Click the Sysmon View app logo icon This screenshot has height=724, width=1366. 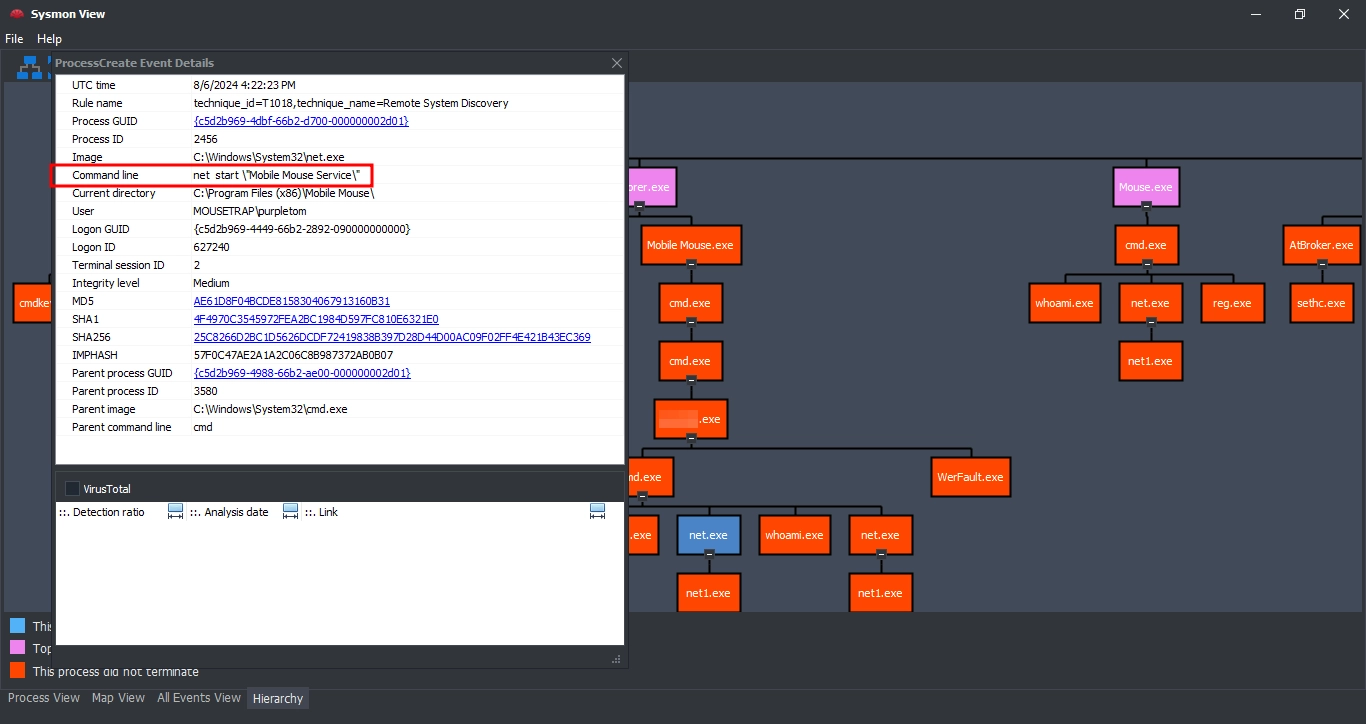click(x=16, y=14)
